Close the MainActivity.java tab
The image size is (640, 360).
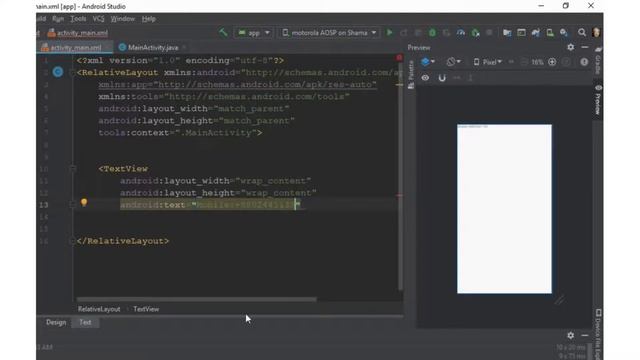coord(184,47)
